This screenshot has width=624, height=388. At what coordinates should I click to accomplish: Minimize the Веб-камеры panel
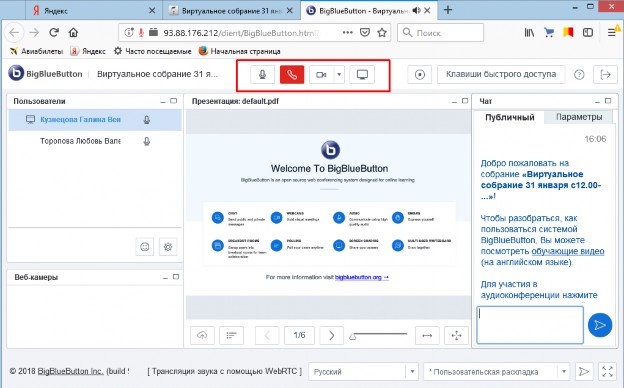point(165,277)
